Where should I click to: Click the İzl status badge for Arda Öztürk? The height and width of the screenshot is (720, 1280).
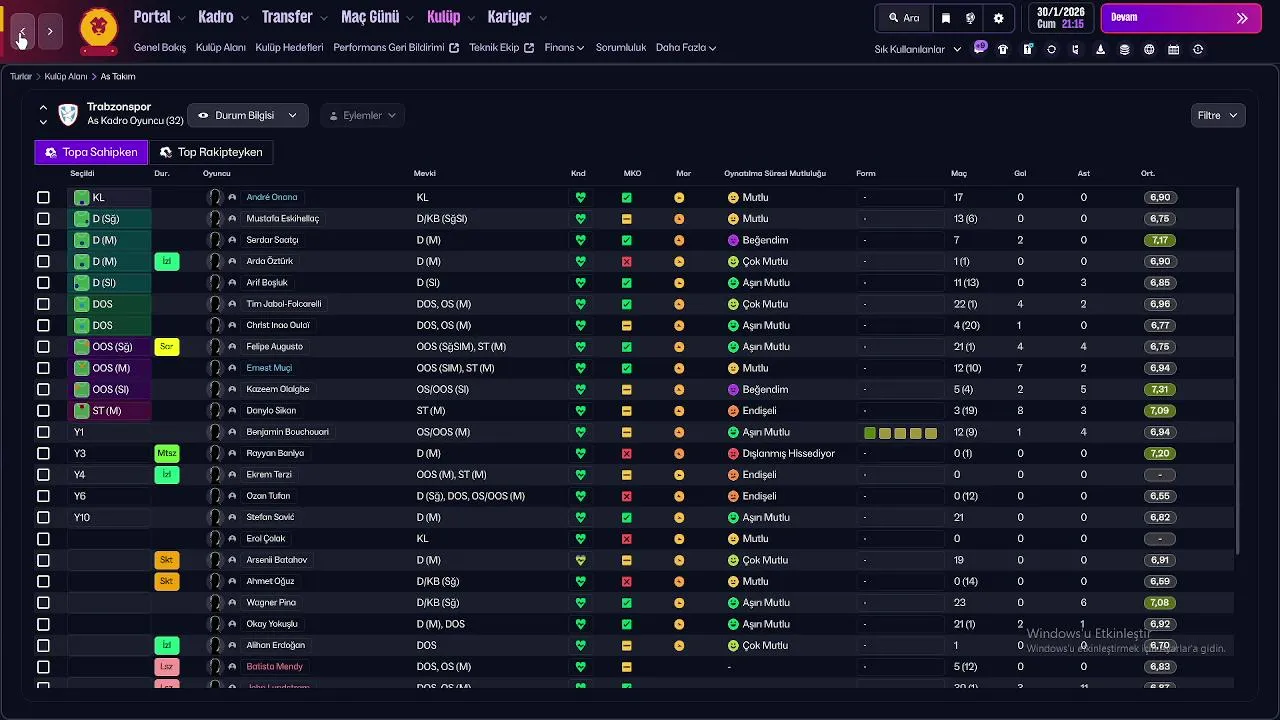[x=167, y=261]
